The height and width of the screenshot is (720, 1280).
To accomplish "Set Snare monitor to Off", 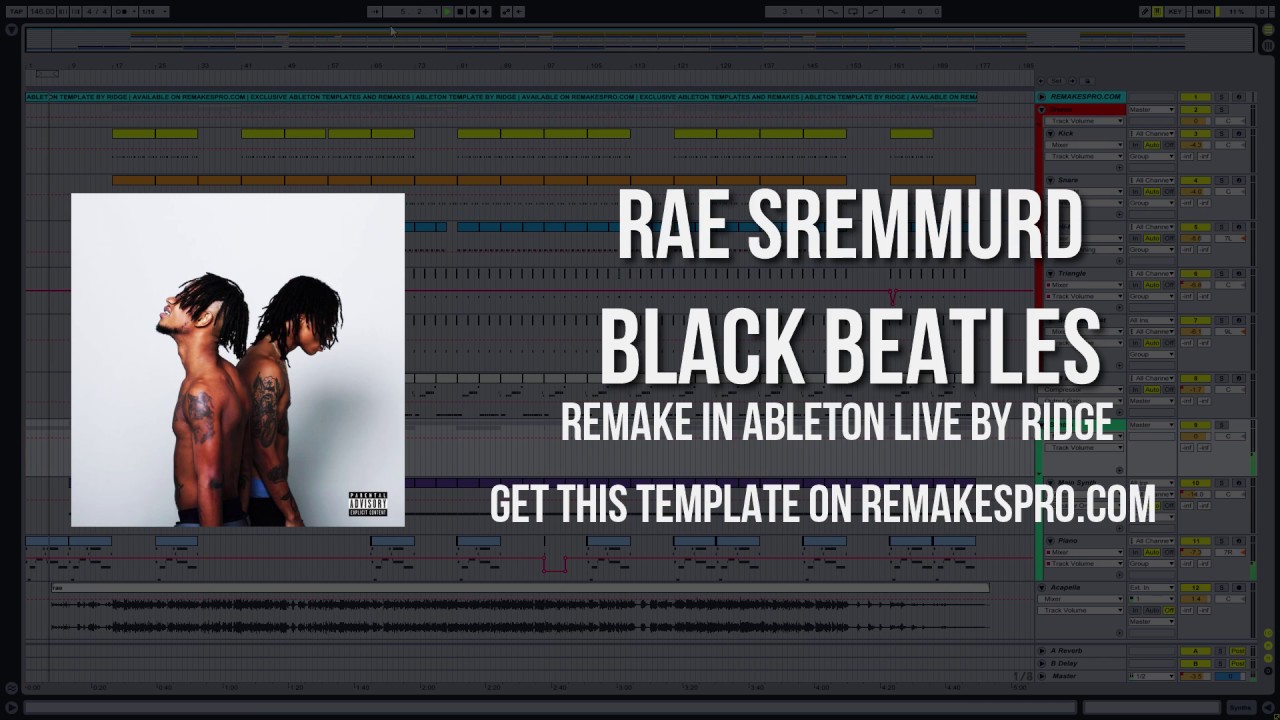I will 1169,191.
